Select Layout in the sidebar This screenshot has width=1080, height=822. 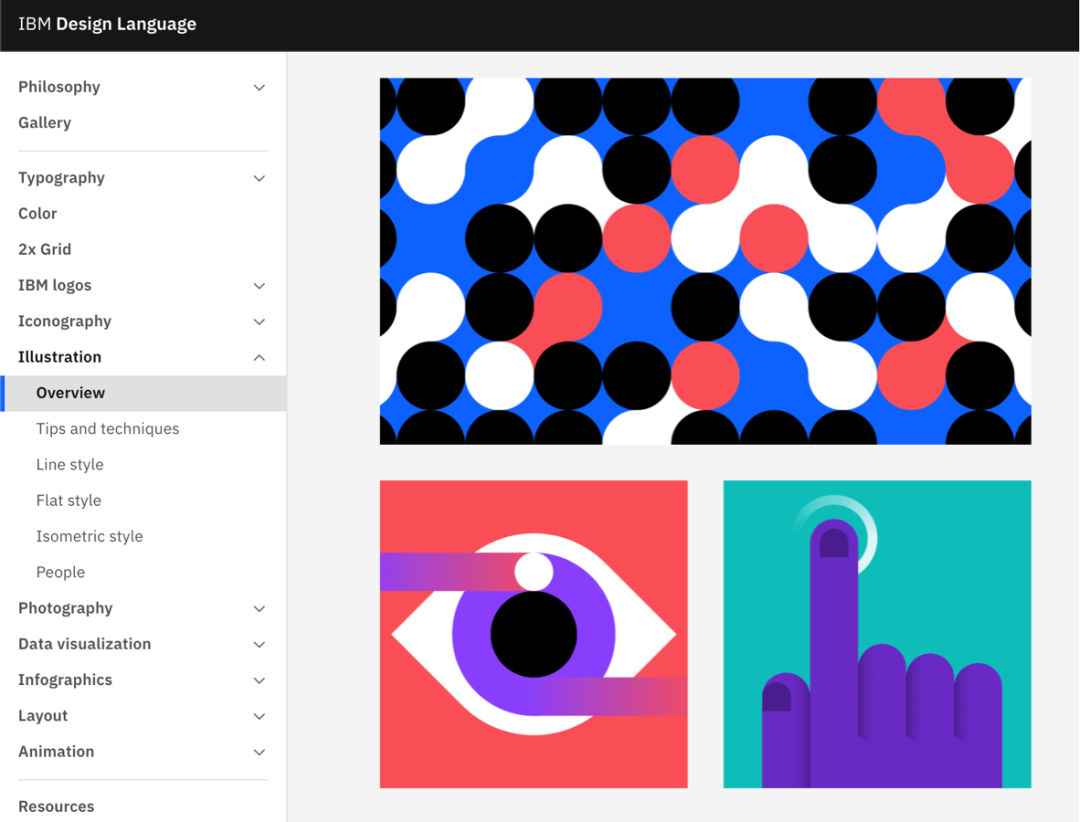(43, 715)
